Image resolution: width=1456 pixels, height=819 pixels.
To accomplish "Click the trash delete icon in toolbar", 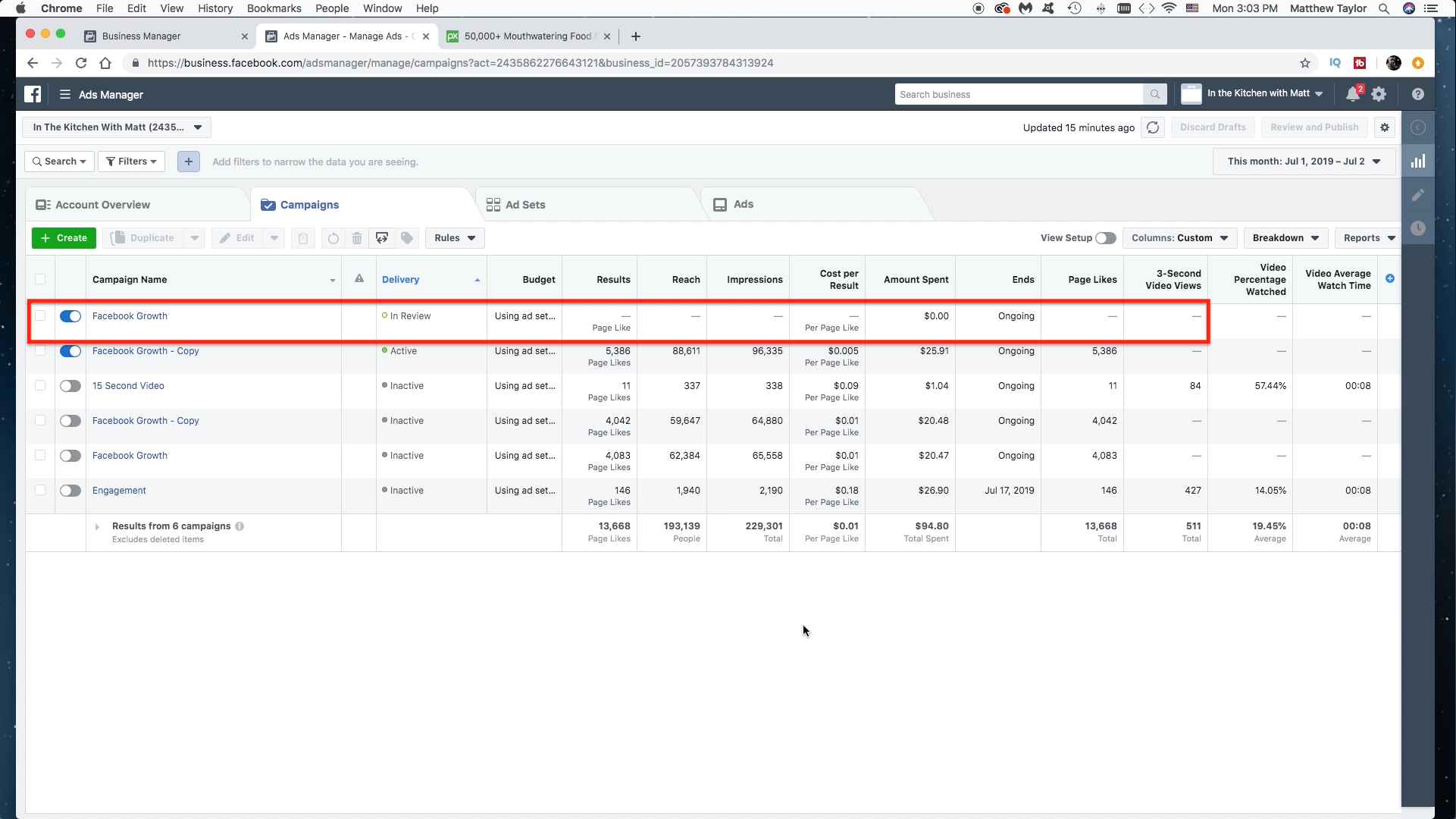I will coord(357,238).
